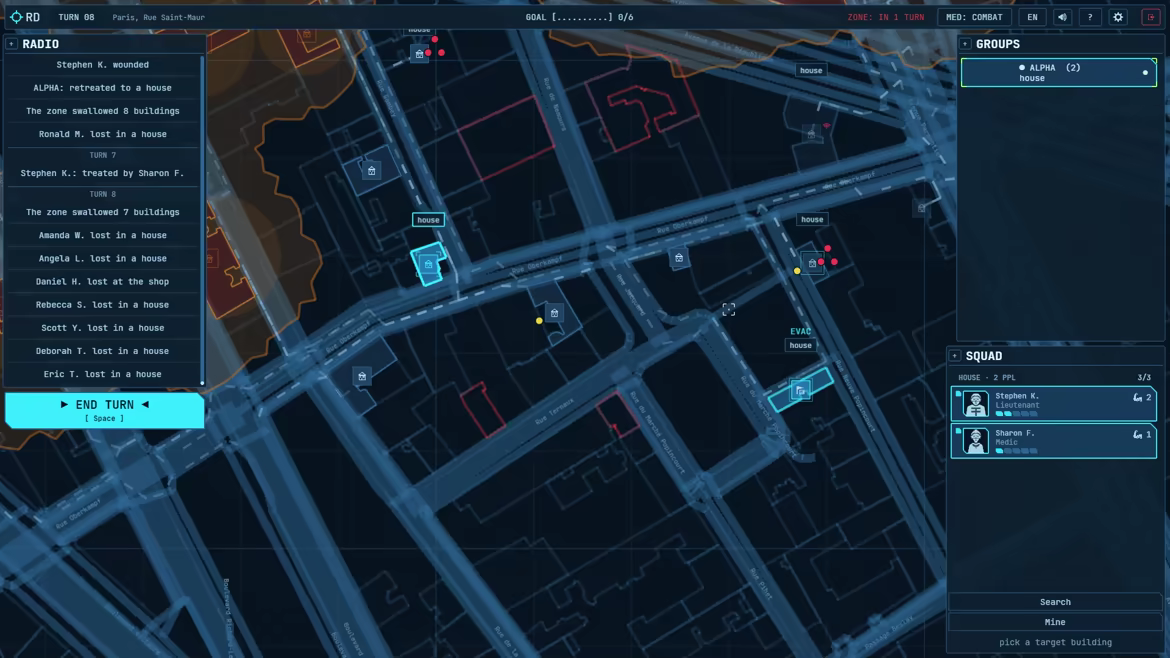
Task: Click the status dot on ALPHA card's right edge
Action: [x=1145, y=72]
